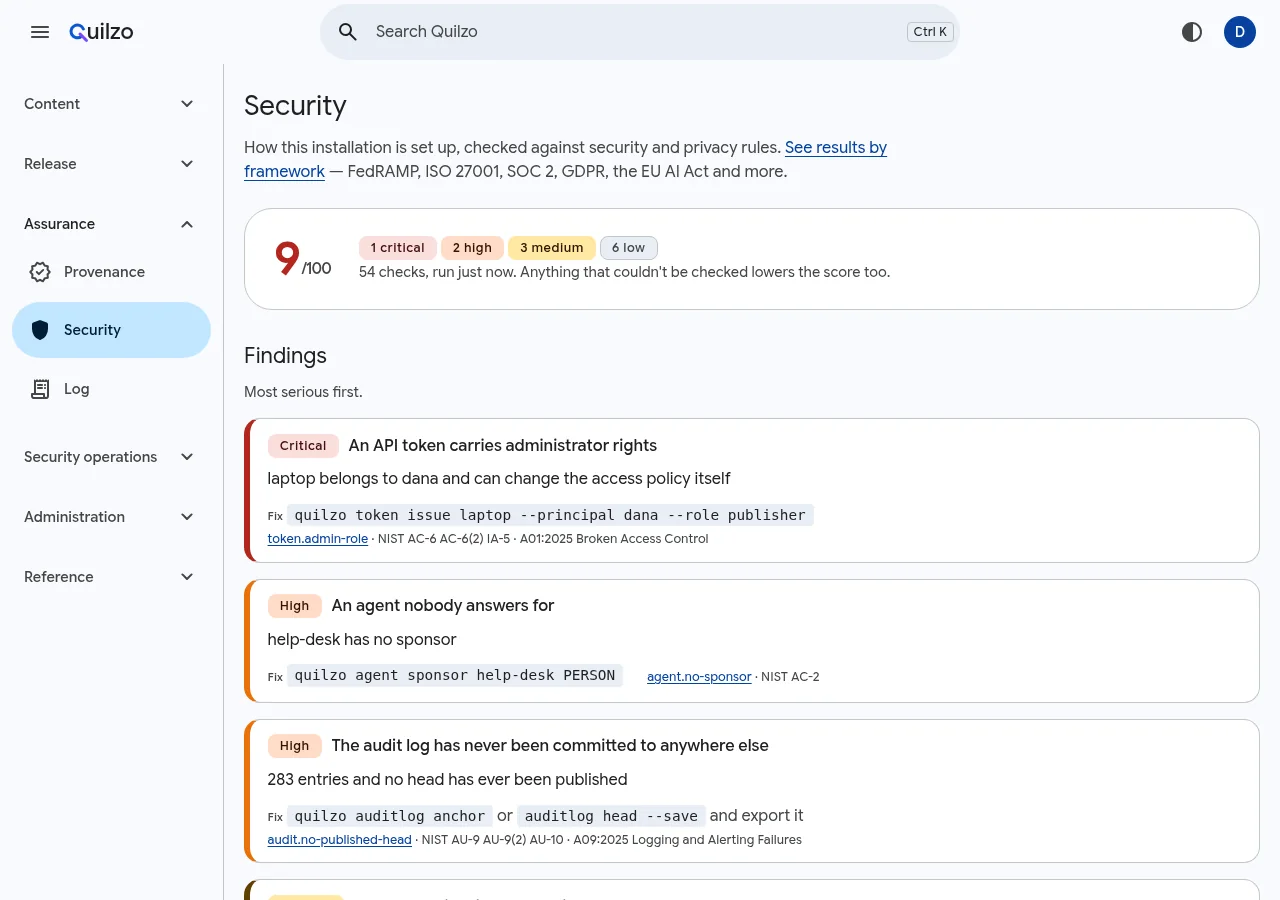Focus the Search Quilzo field
Screen dimensions: 1280x900
pyautogui.click(x=640, y=32)
